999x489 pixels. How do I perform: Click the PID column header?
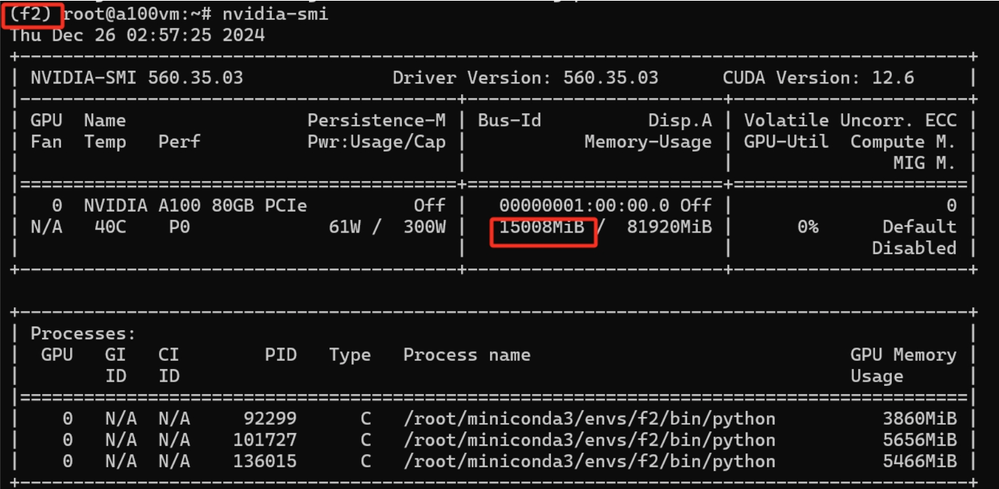(x=281, y=355)
